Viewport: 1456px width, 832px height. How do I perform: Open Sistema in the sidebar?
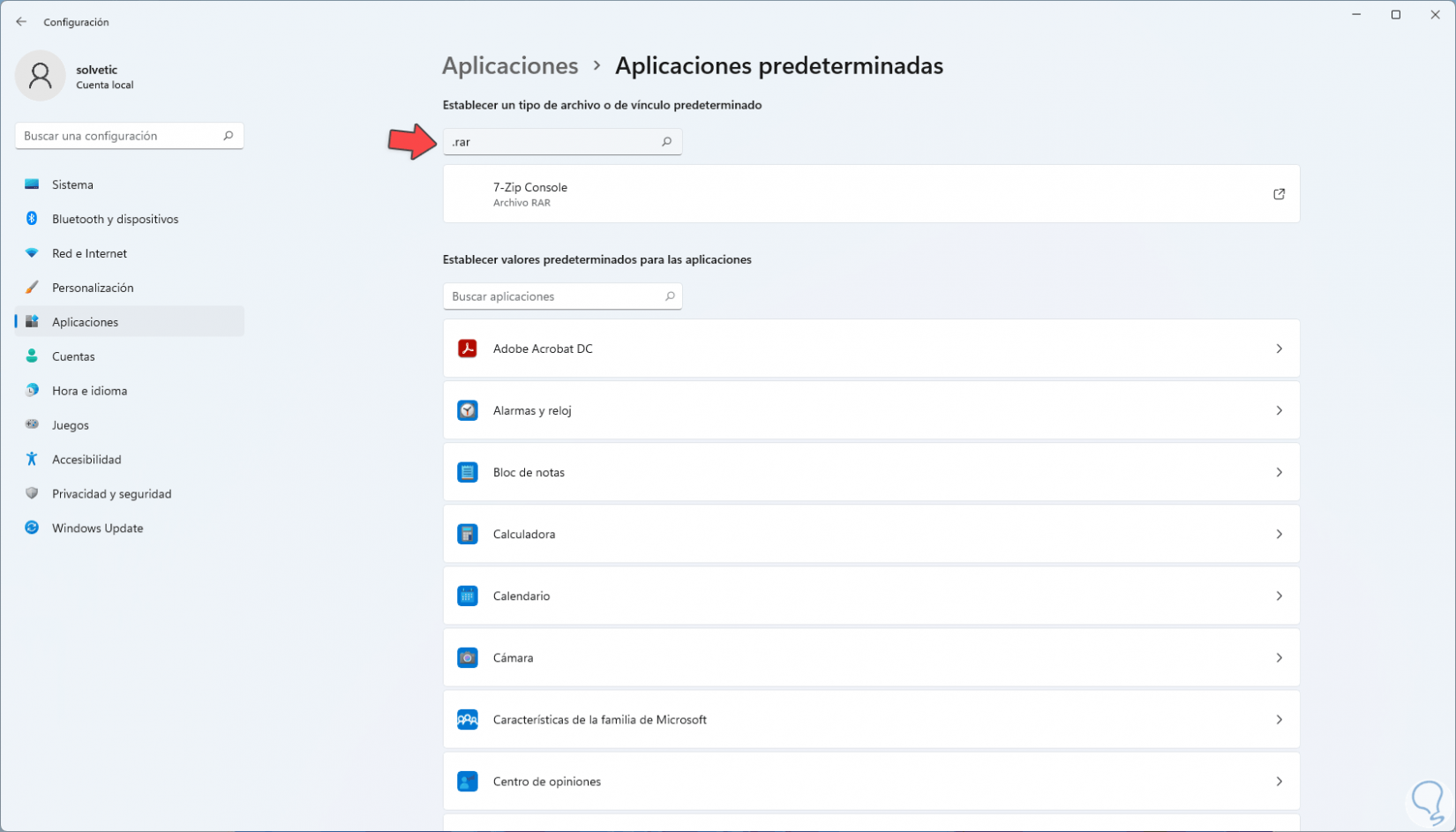[72, 184]
